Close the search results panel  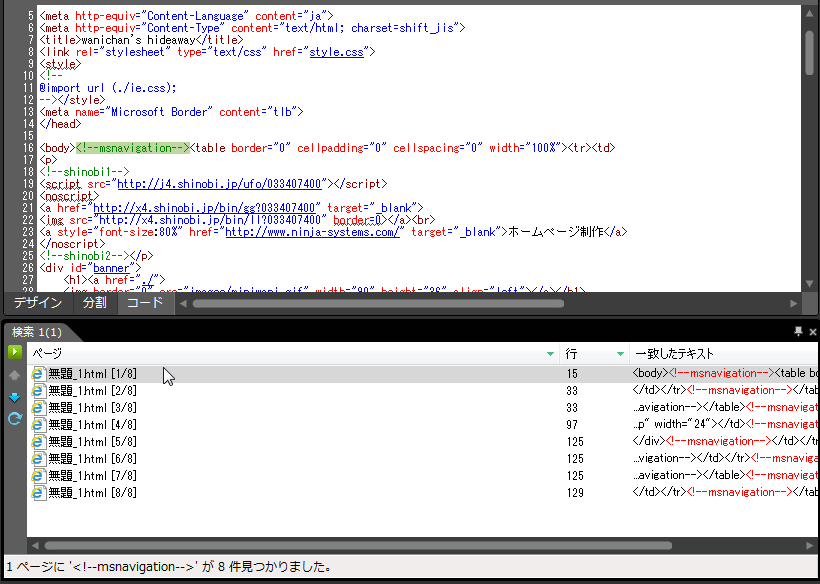[813, 331]
